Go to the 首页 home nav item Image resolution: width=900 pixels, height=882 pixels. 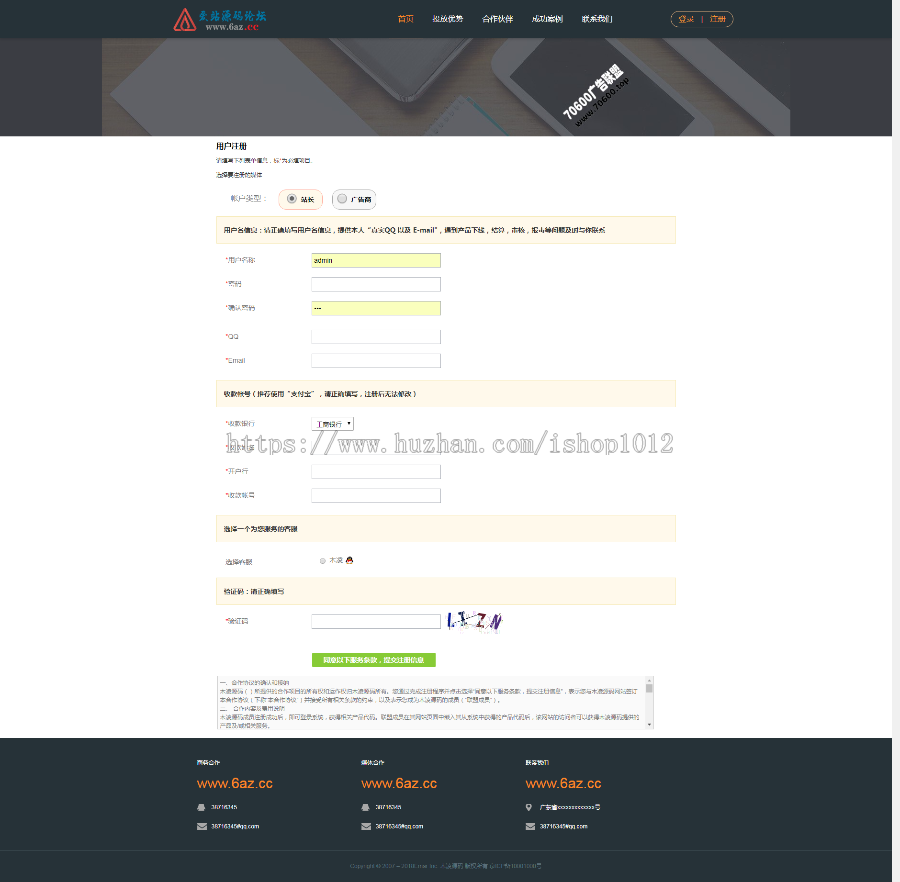[x=405, y=19]
